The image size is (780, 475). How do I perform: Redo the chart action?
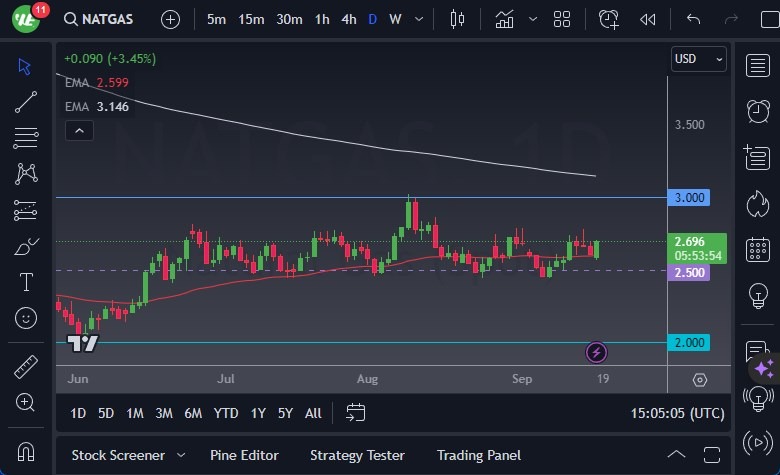(x=731, y=19)
